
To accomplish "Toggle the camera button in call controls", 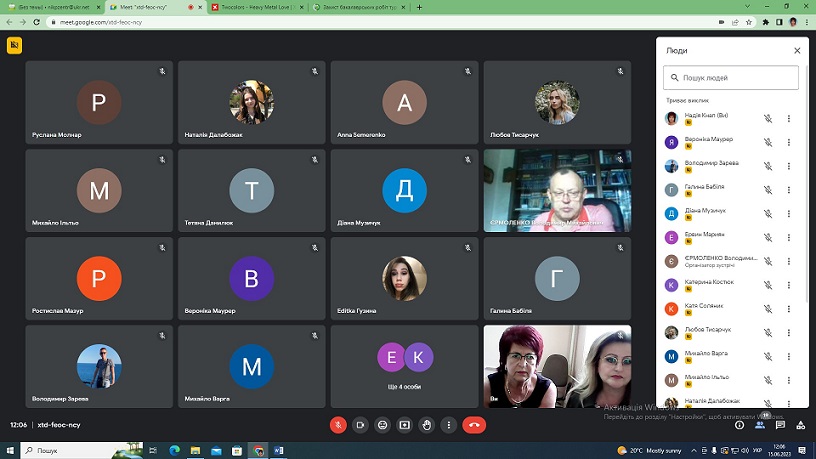I will (x=360, y=425).
